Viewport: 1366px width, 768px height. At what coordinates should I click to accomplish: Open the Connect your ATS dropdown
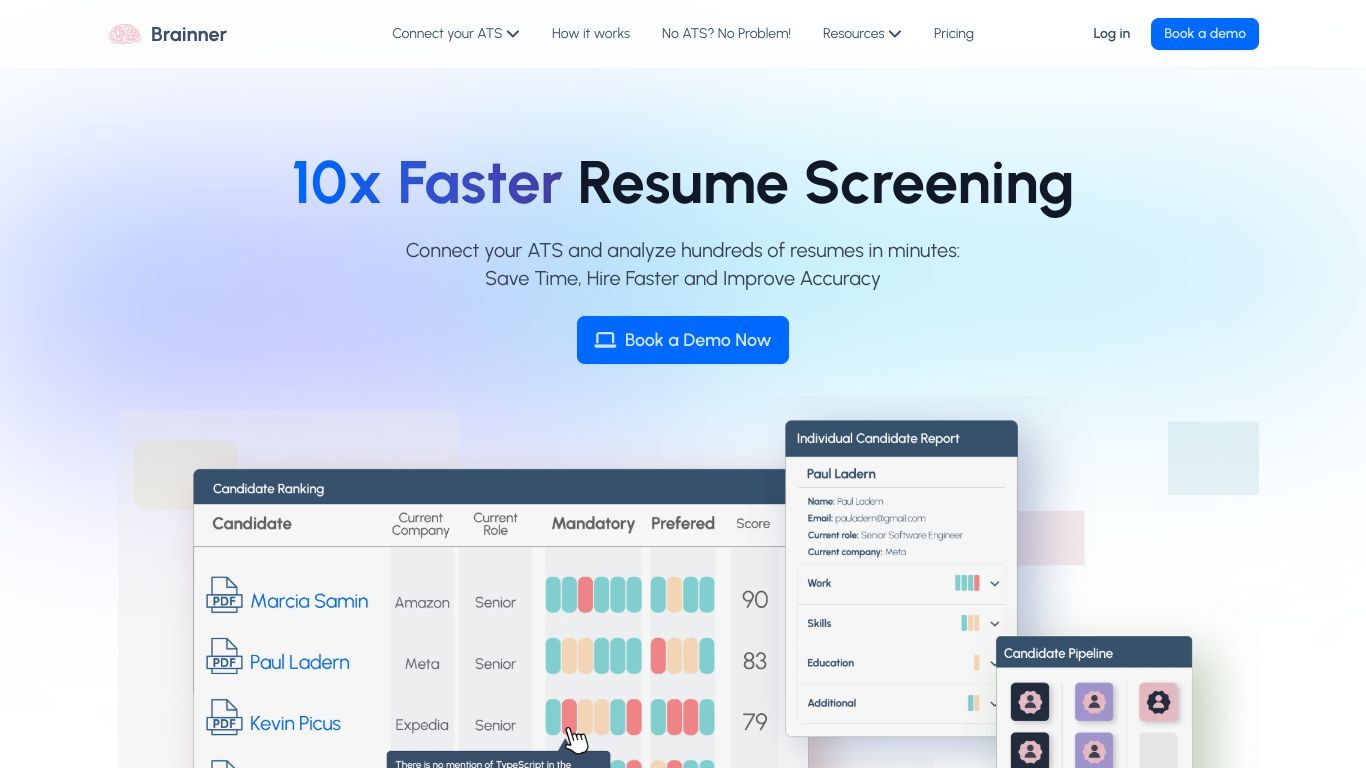point(455,34)
